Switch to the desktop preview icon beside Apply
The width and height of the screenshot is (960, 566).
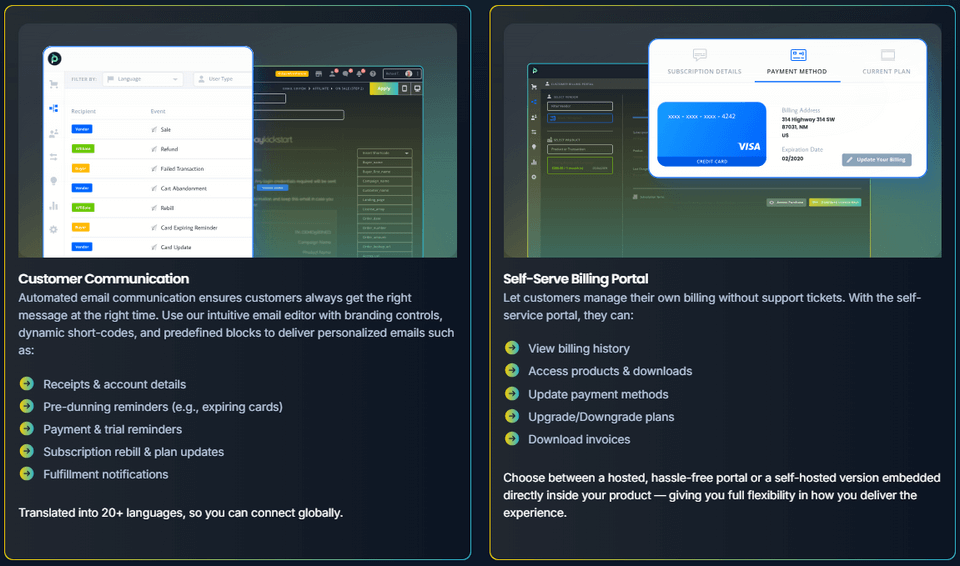[417, 89]
